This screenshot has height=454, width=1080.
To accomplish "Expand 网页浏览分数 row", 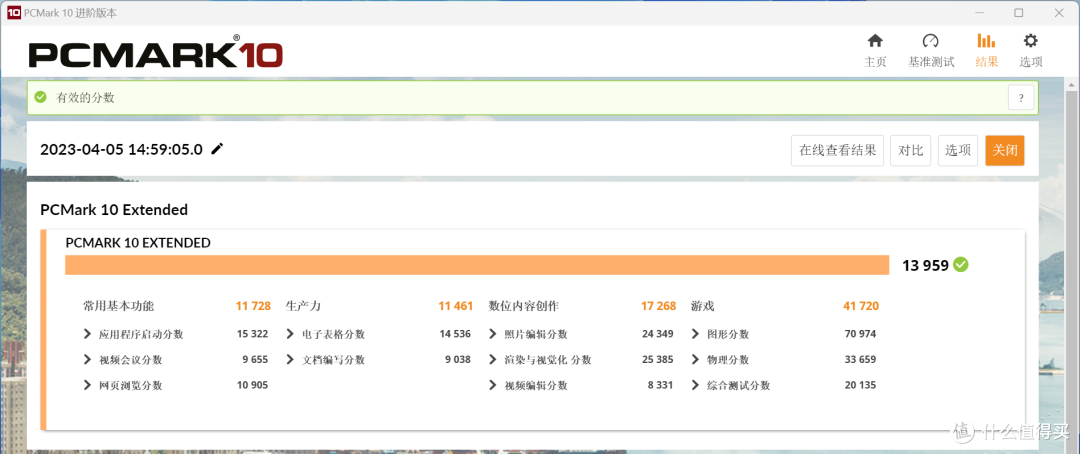I will pos(87,385).
